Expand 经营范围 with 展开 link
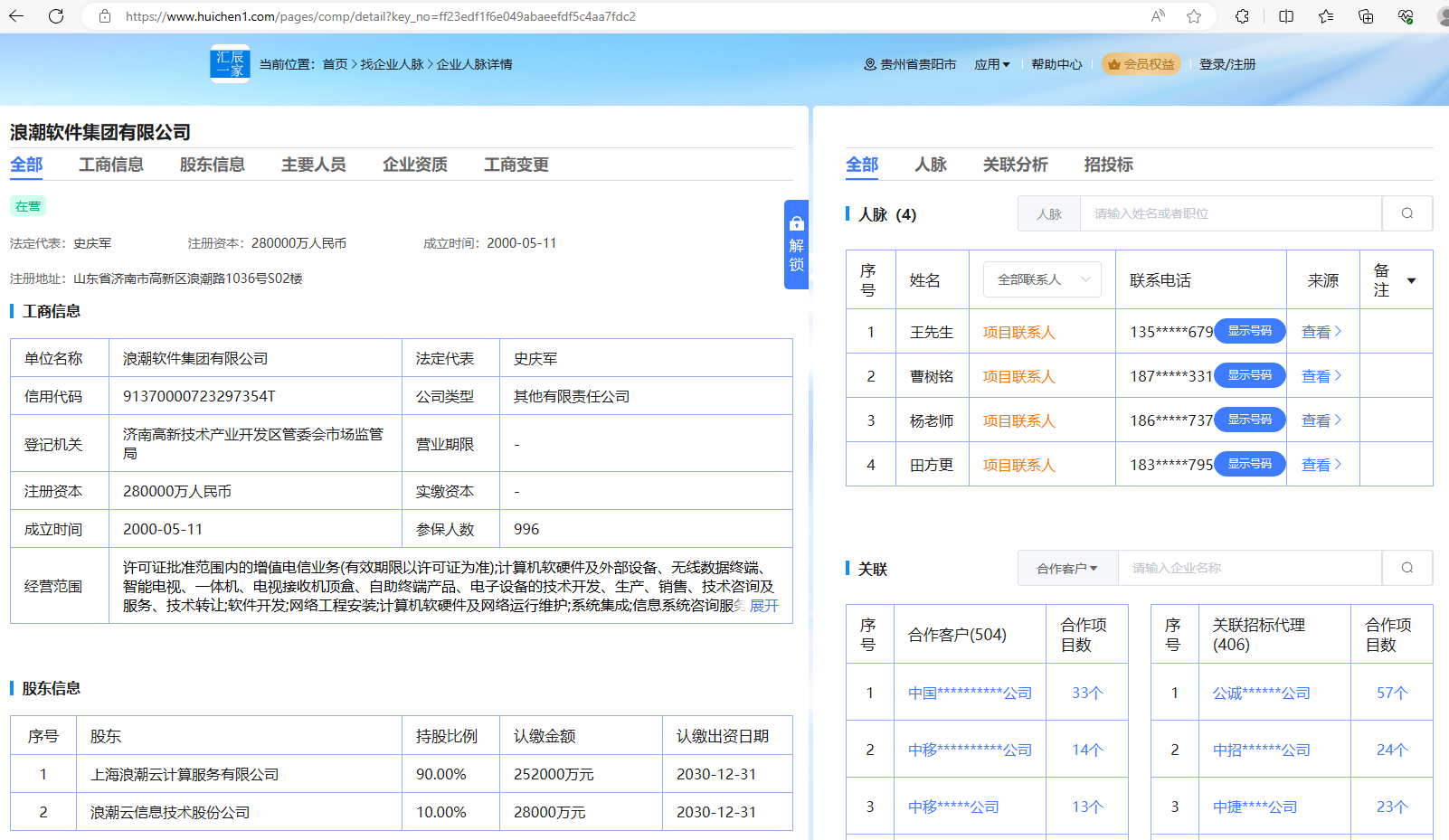1449x840 pixels. click(x=763, y=606)
